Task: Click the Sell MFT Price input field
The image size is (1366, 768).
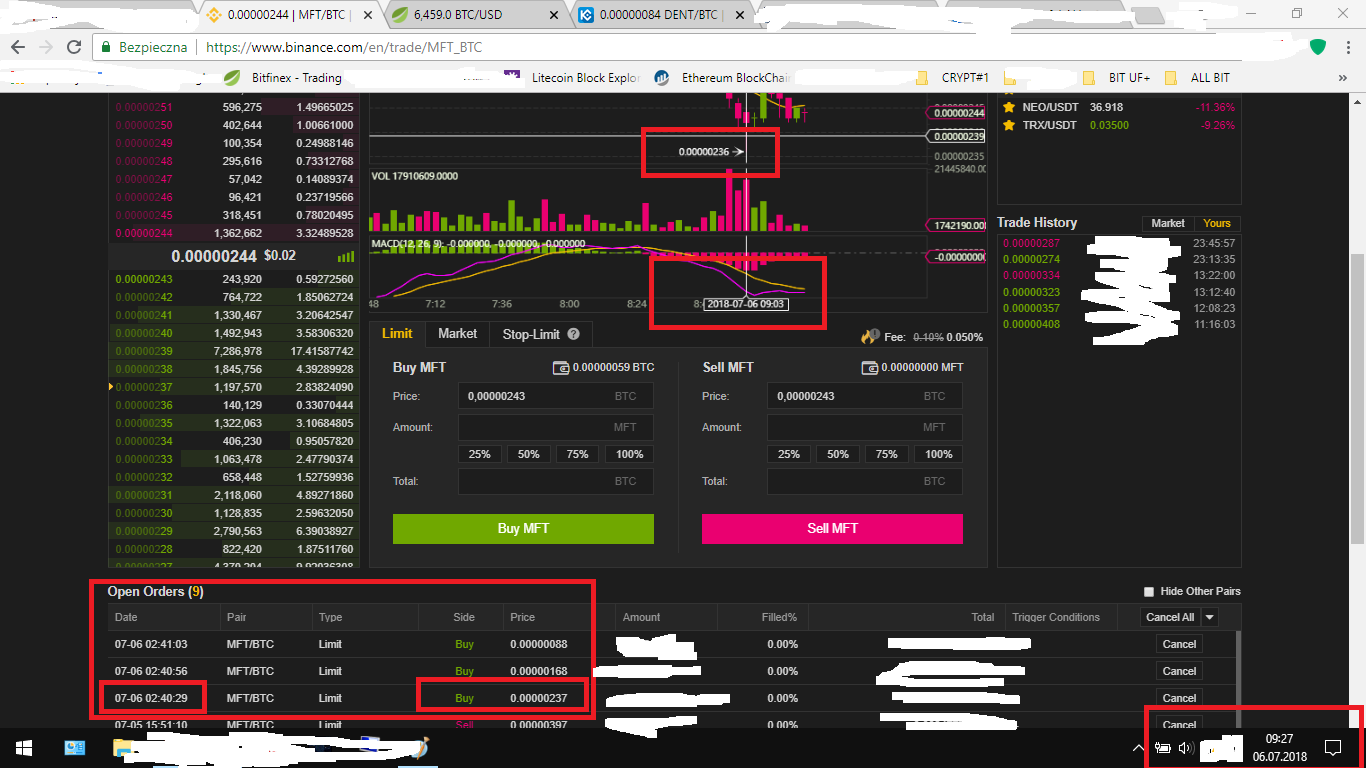Action: (x=864, y=396)
